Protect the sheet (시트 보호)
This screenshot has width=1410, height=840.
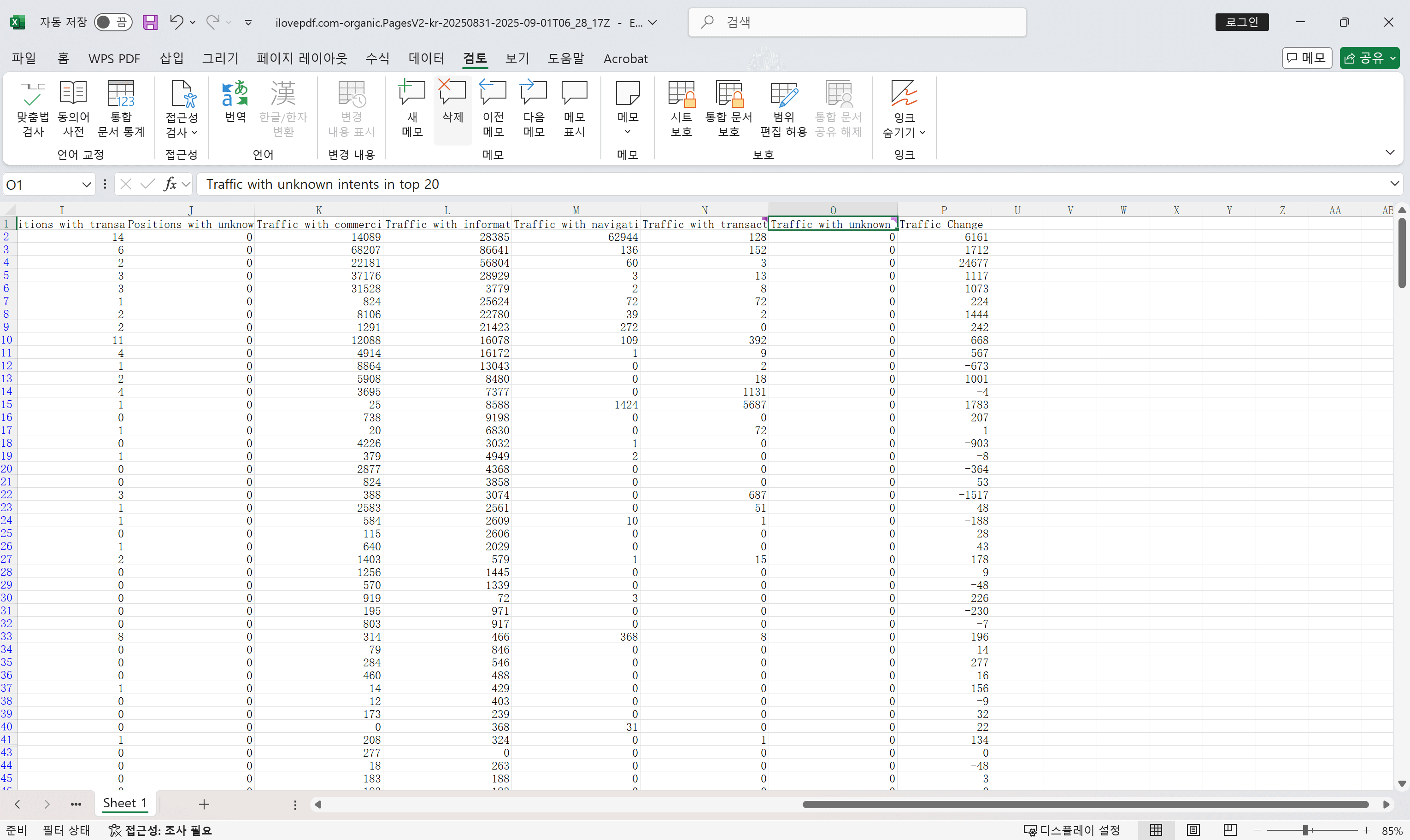(681, 109)
